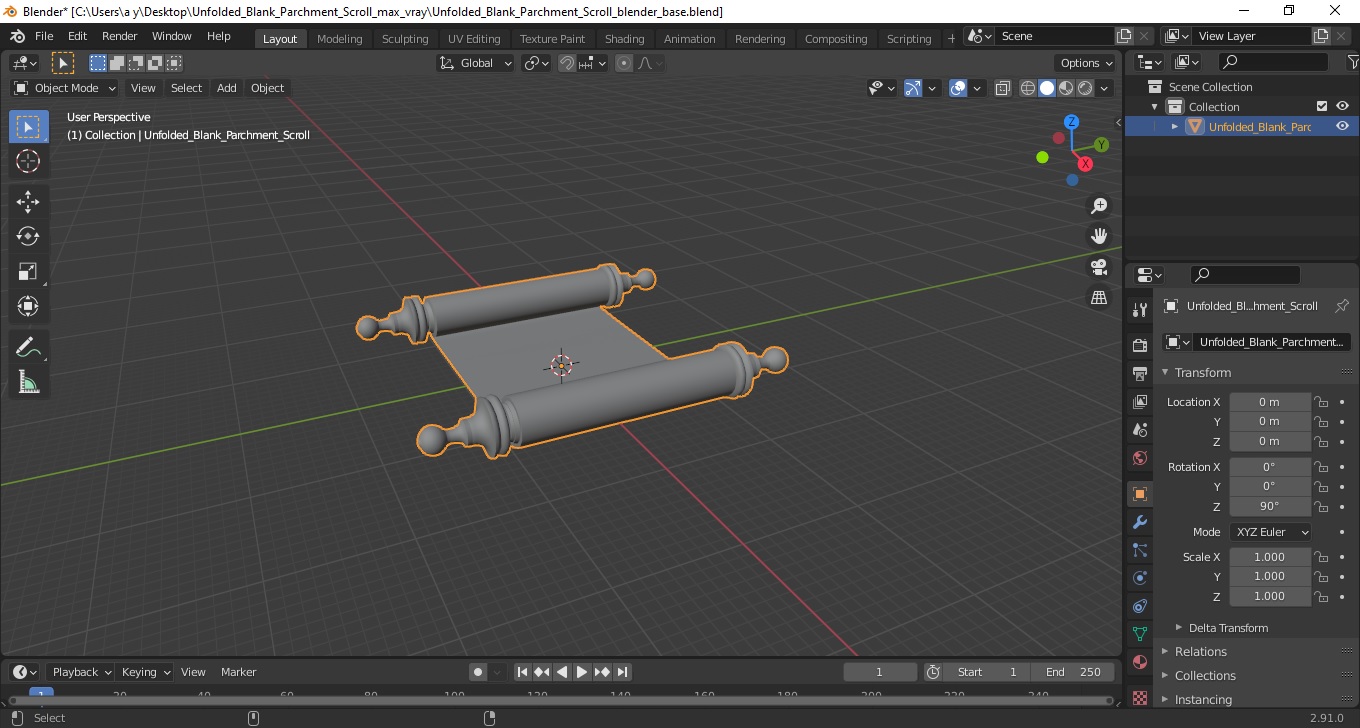Screen dimensions: 1360x728
Task: Click the pan view hand icon
Action: [1099, 236]
